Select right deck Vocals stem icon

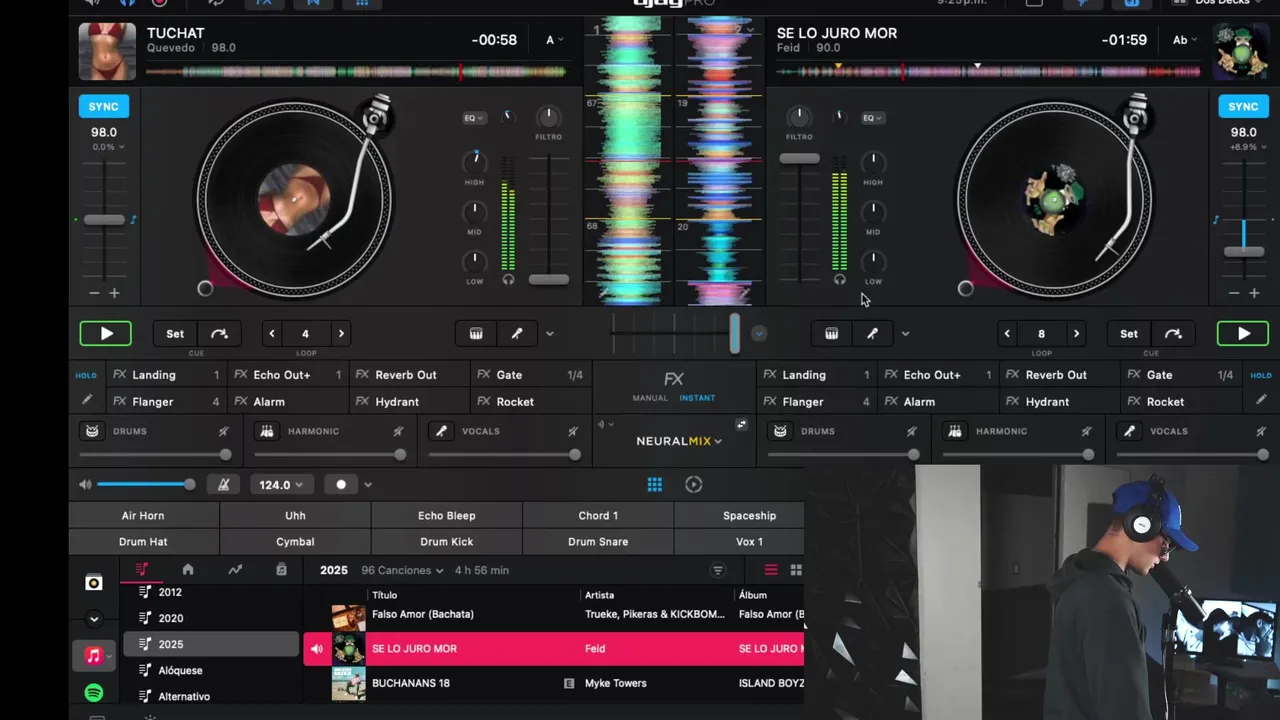pos(1129,431)
